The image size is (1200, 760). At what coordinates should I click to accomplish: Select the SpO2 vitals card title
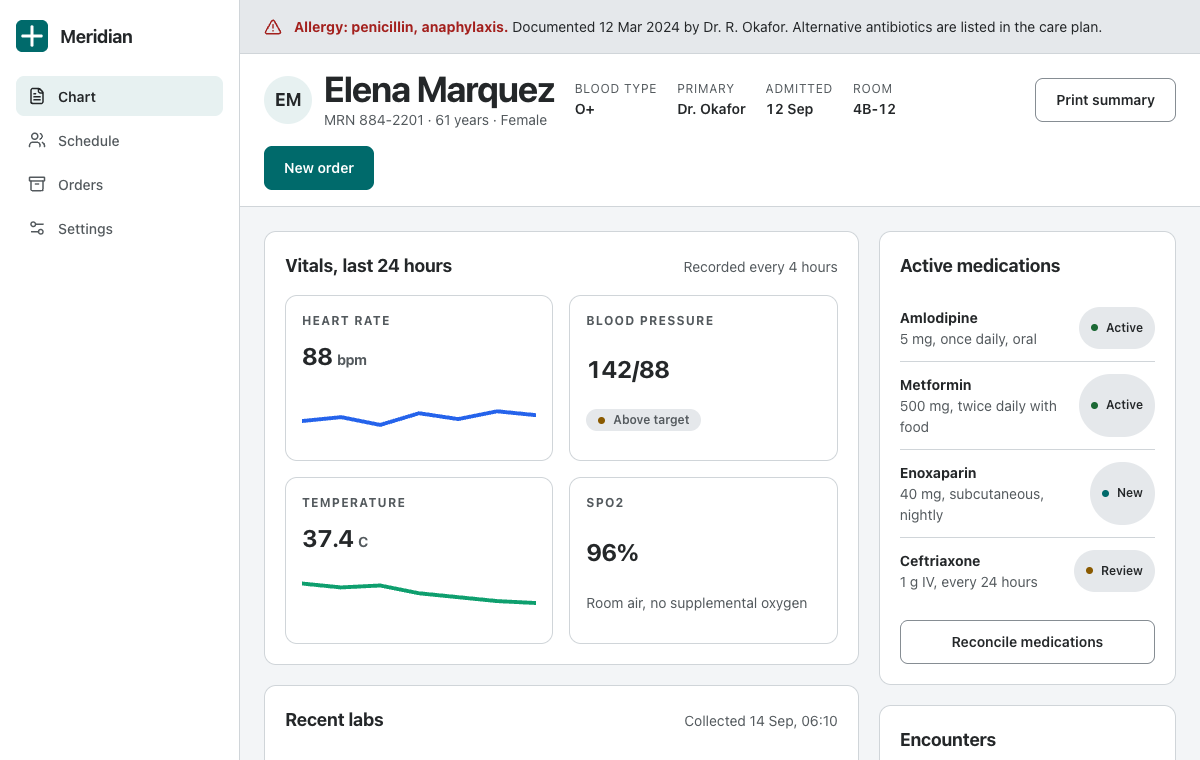pos(605,503)
